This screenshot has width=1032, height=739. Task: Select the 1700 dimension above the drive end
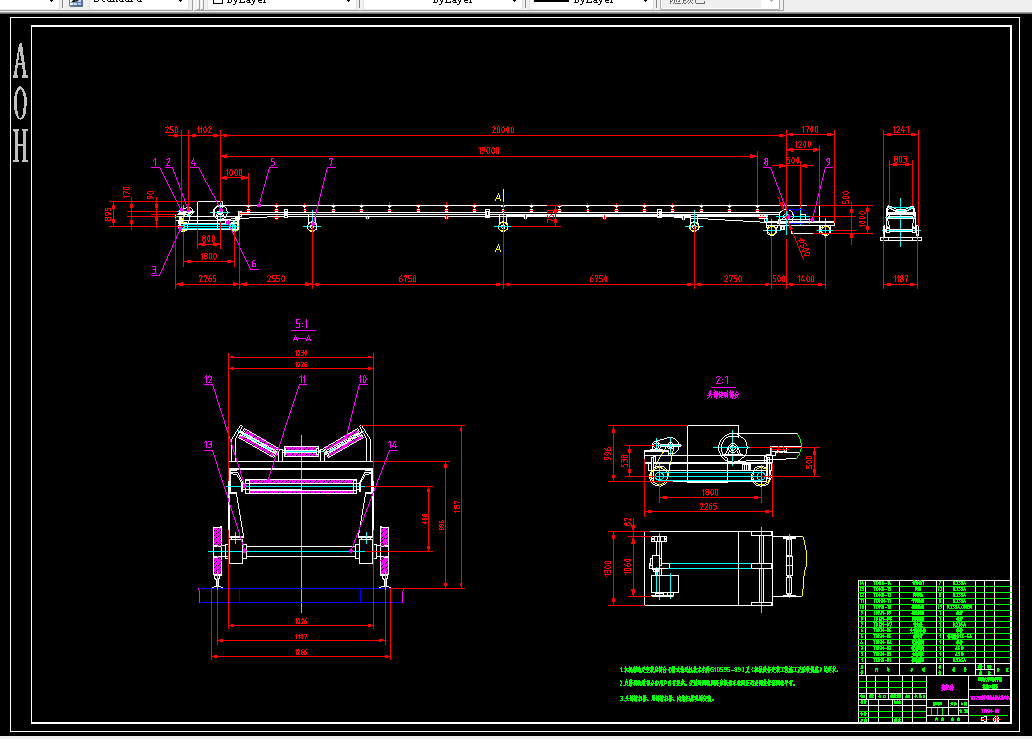click(810, 130)
